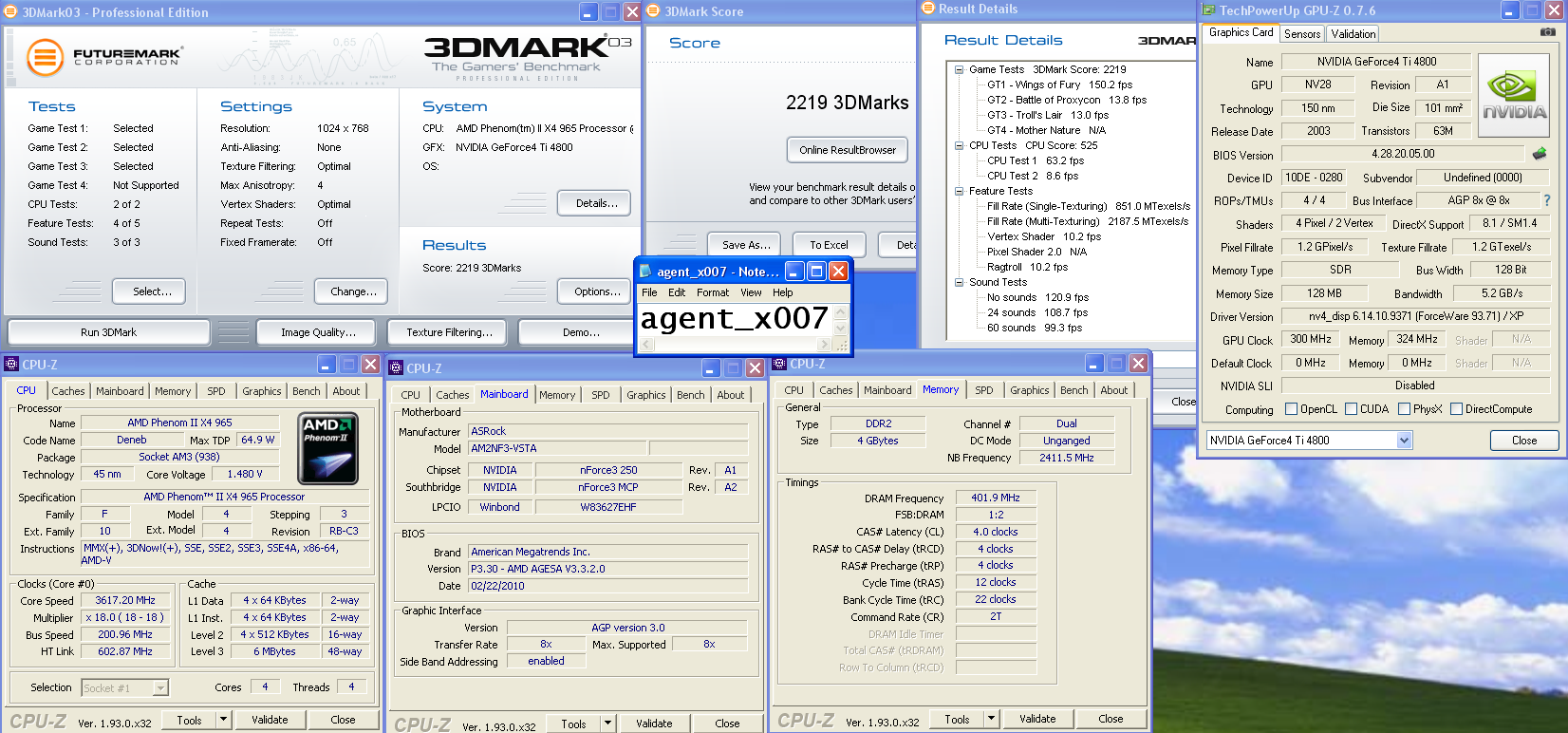The height and width of the screenshot is (733, 1568).
Task: Click Result Details window title icon
Action: [927, 9]
